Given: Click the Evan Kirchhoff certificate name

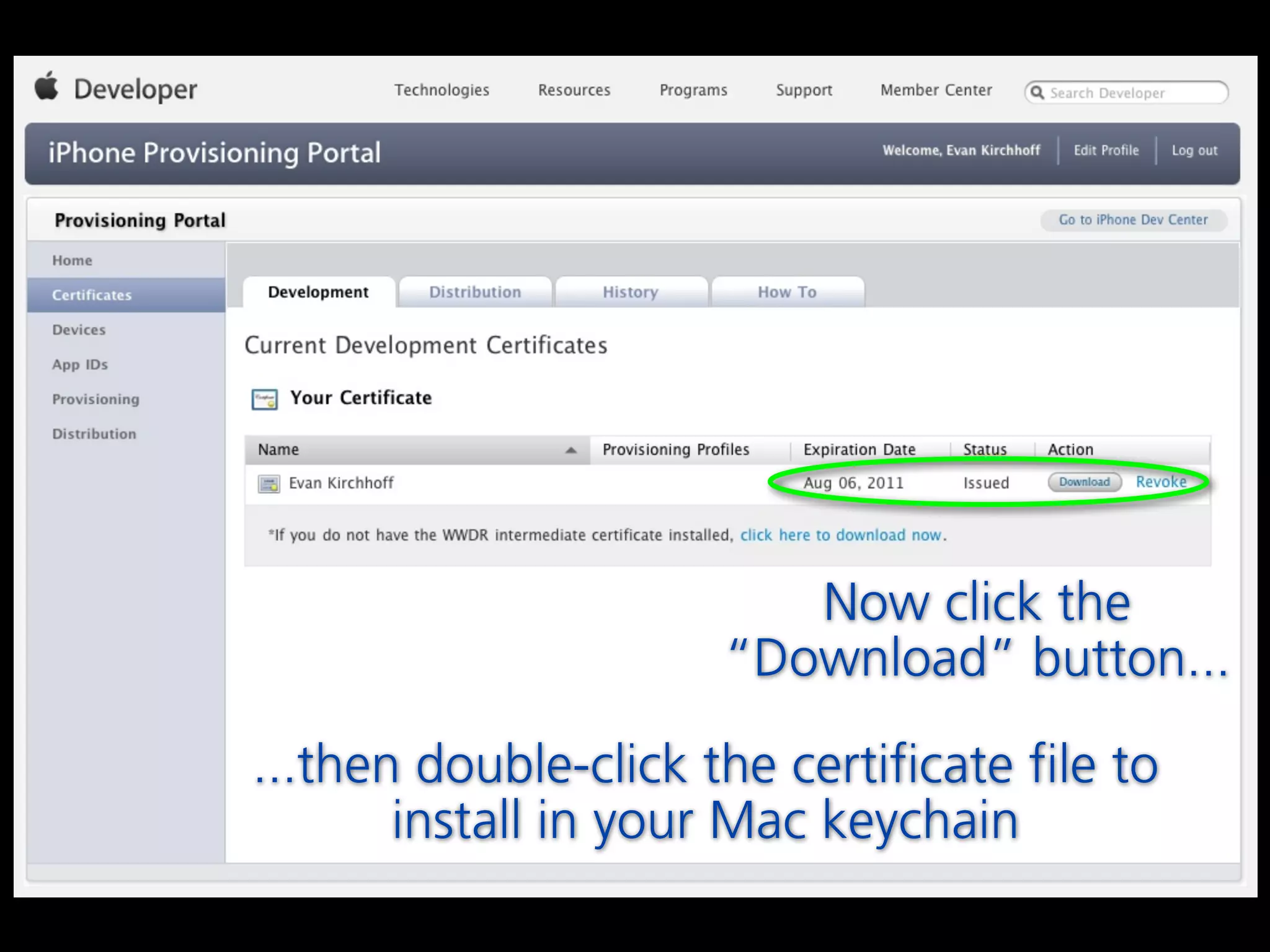Looking at the screenshot, I should click(x=341, y=483).
